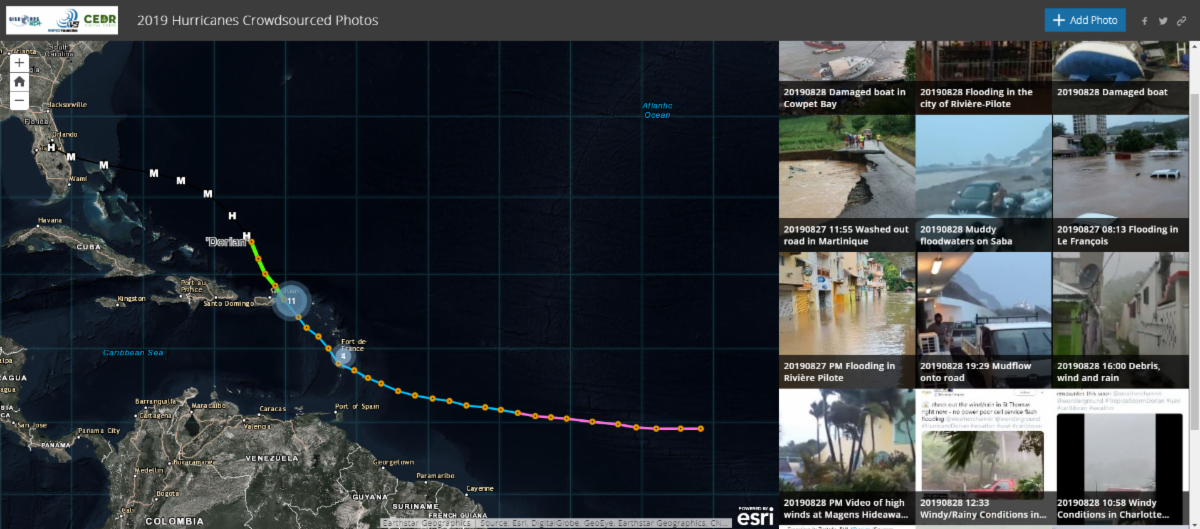Viewport: 1200px width, 529px height.
Task: Select the Dorian storm label on map
Action: 225,242
